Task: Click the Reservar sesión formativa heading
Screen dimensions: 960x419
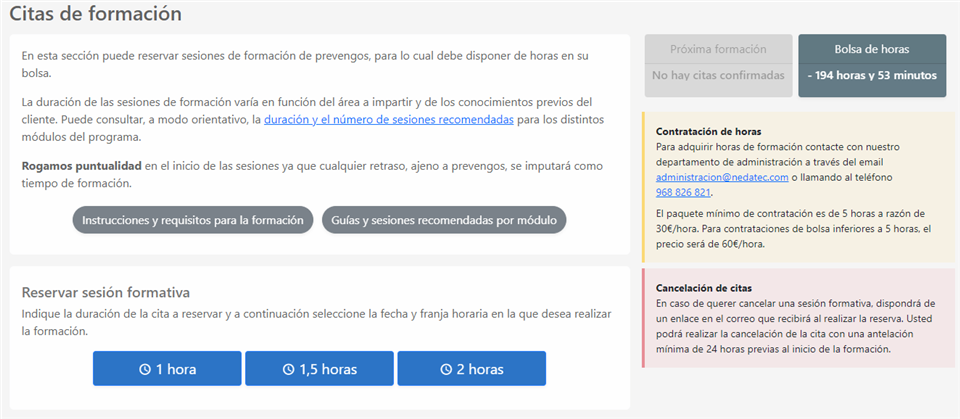Action: (x=106, y=292)
